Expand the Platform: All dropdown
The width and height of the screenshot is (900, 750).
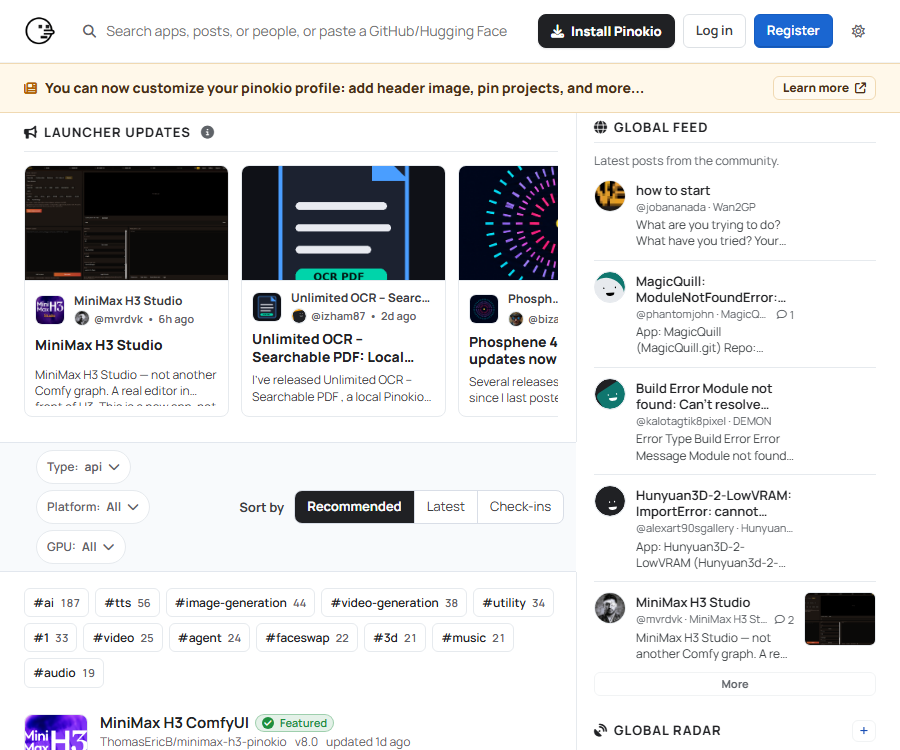point(93,507)
